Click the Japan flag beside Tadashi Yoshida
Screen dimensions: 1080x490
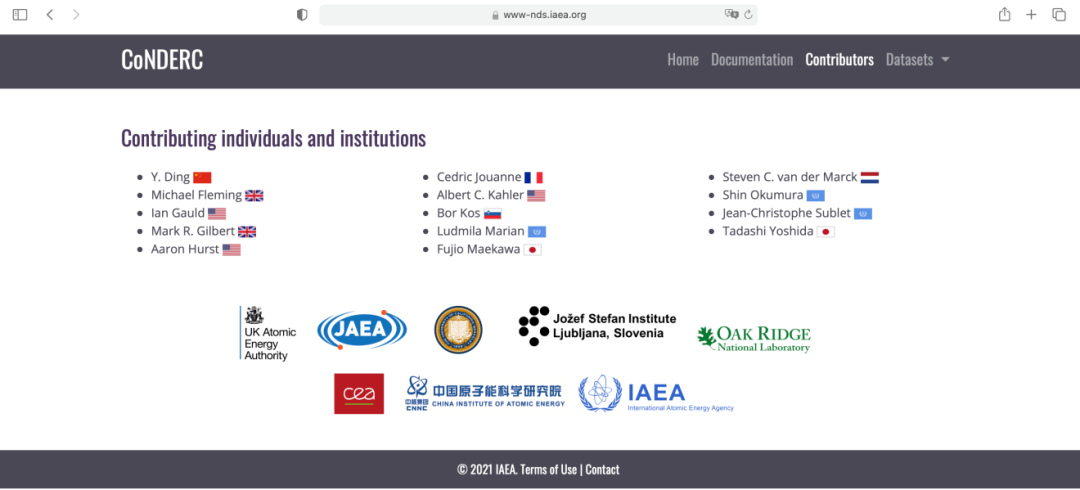[x=826, y=232]
